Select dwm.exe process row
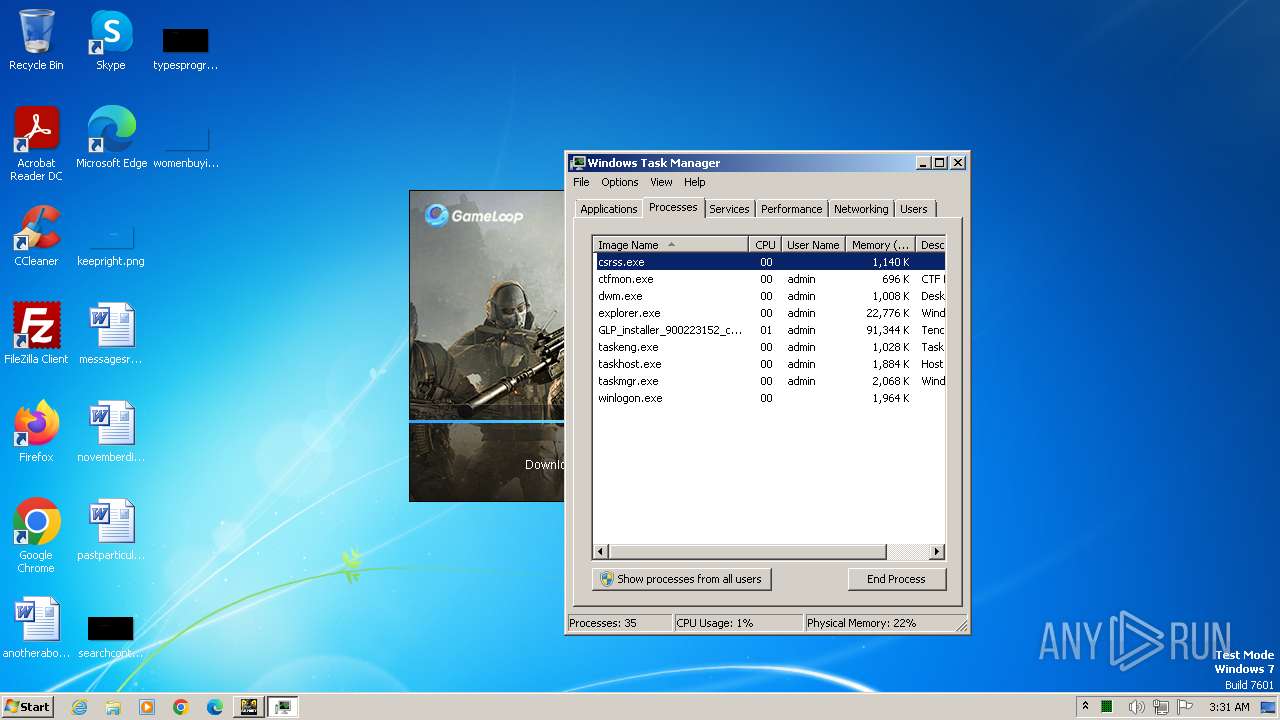Image resolution: width=1280 pixels, height=720 pixels. click(769, 296)
